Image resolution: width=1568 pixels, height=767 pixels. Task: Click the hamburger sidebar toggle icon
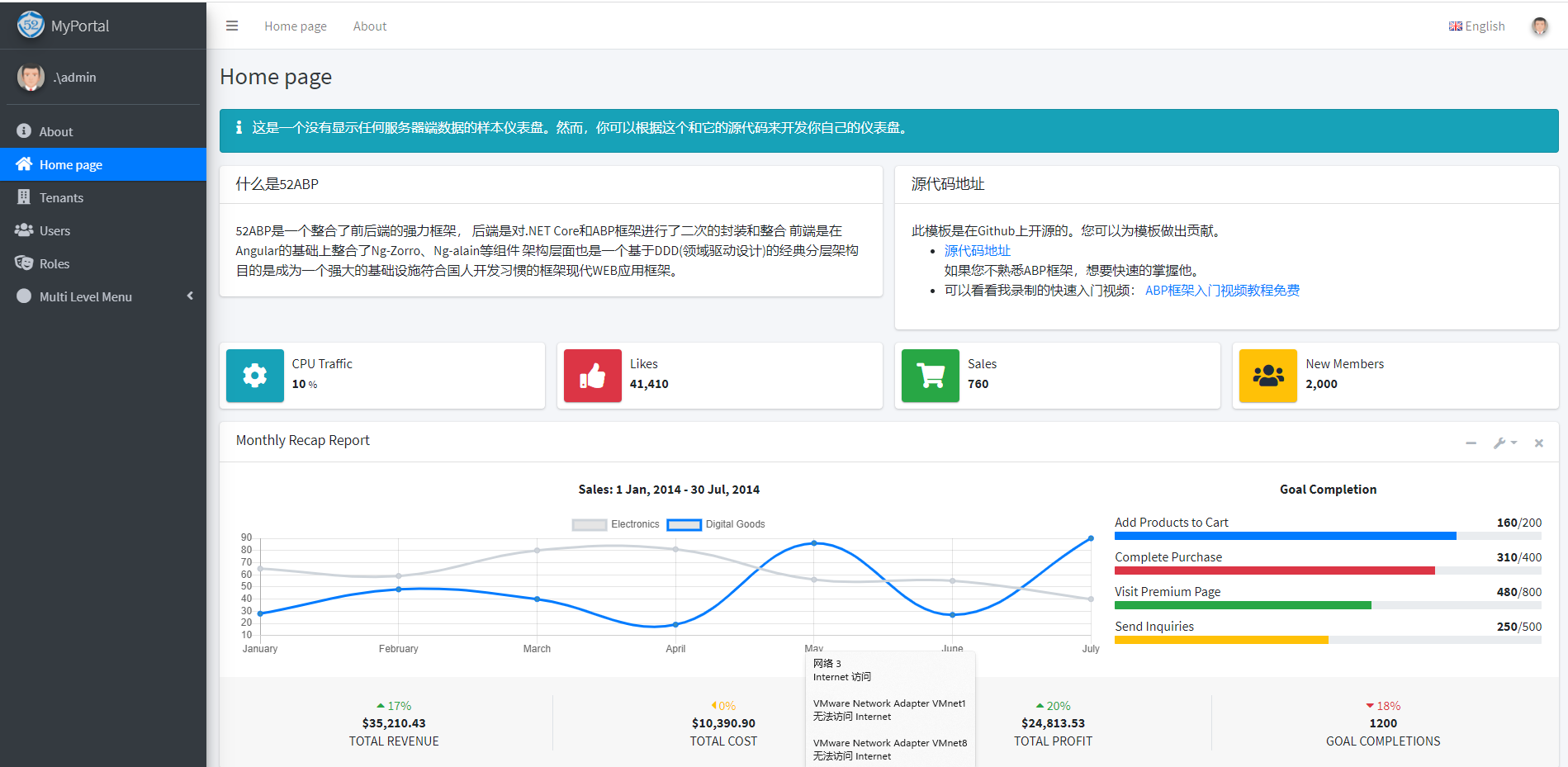232,26
